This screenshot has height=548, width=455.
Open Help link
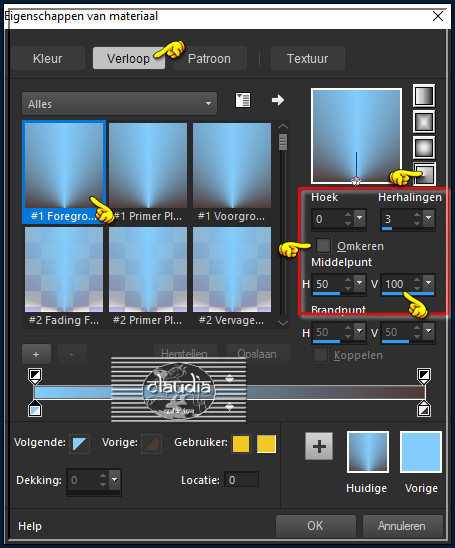30,526
